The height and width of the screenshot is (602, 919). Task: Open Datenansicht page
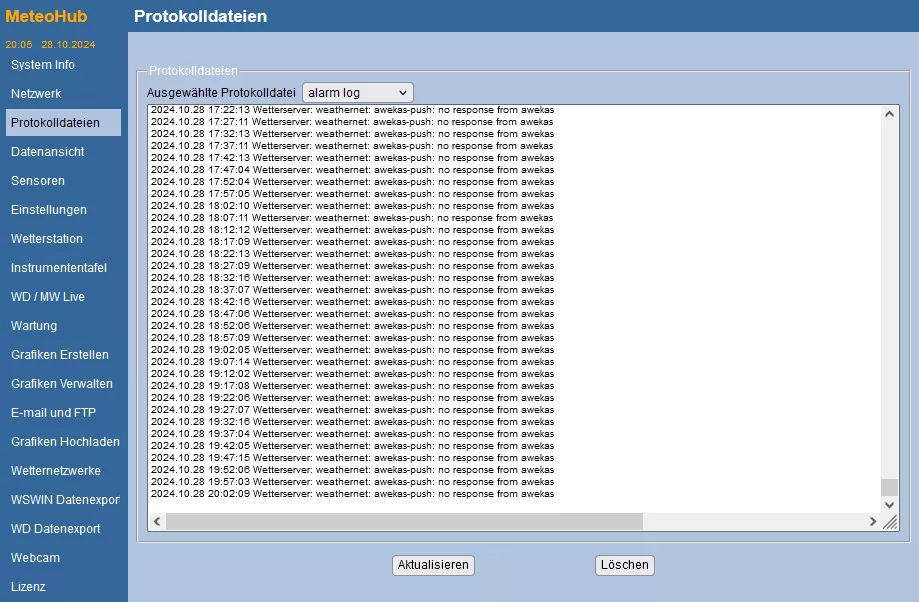coord(48,152)
